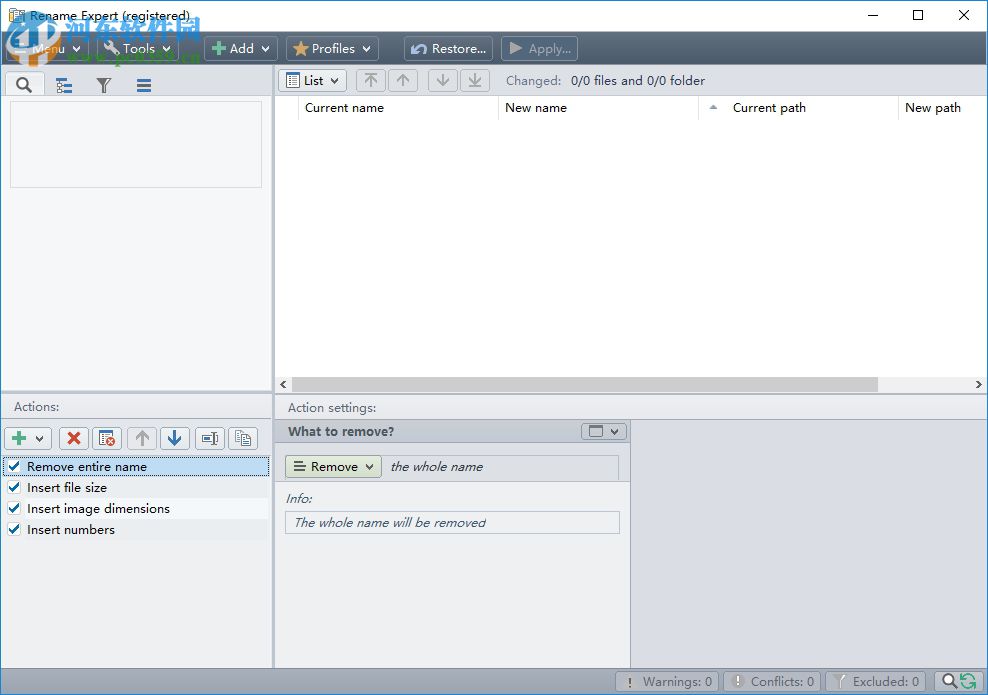Click the Warnings: 0 status indicator

(667, 681)
